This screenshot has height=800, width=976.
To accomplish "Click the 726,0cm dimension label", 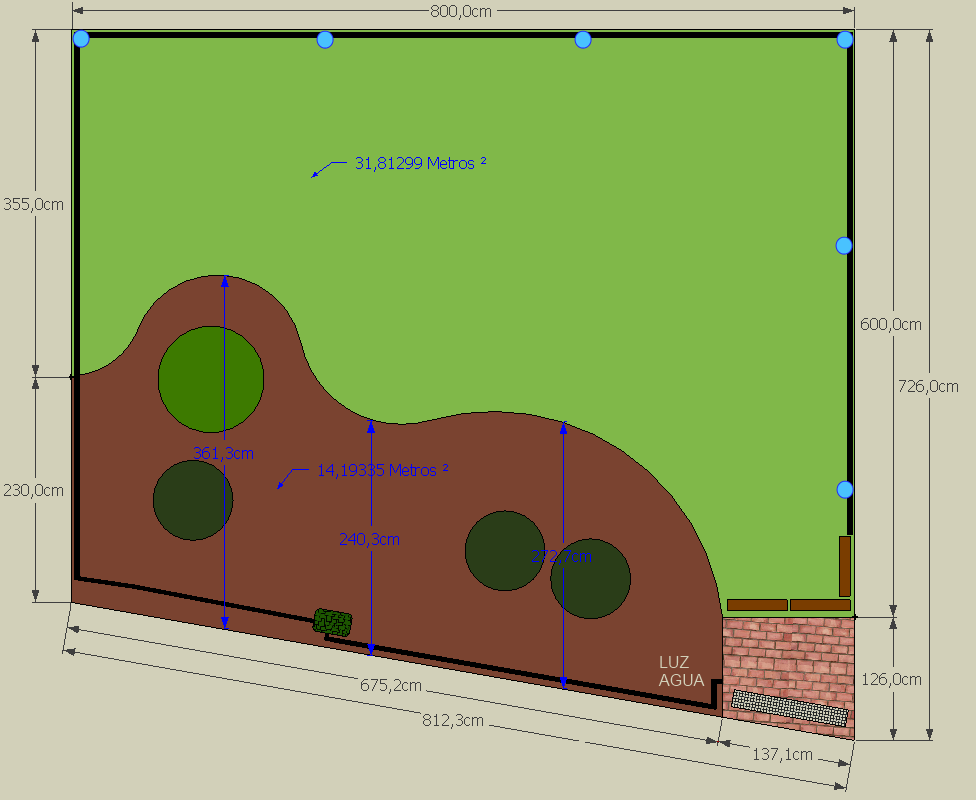I will pos(928,387).
